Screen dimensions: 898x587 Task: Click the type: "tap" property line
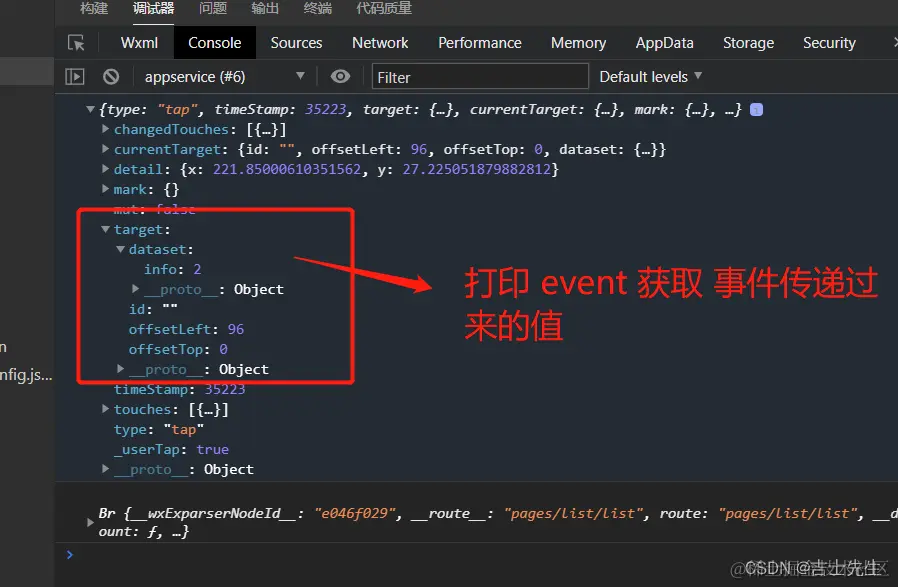pyautogui.click(x=159, y=430)
